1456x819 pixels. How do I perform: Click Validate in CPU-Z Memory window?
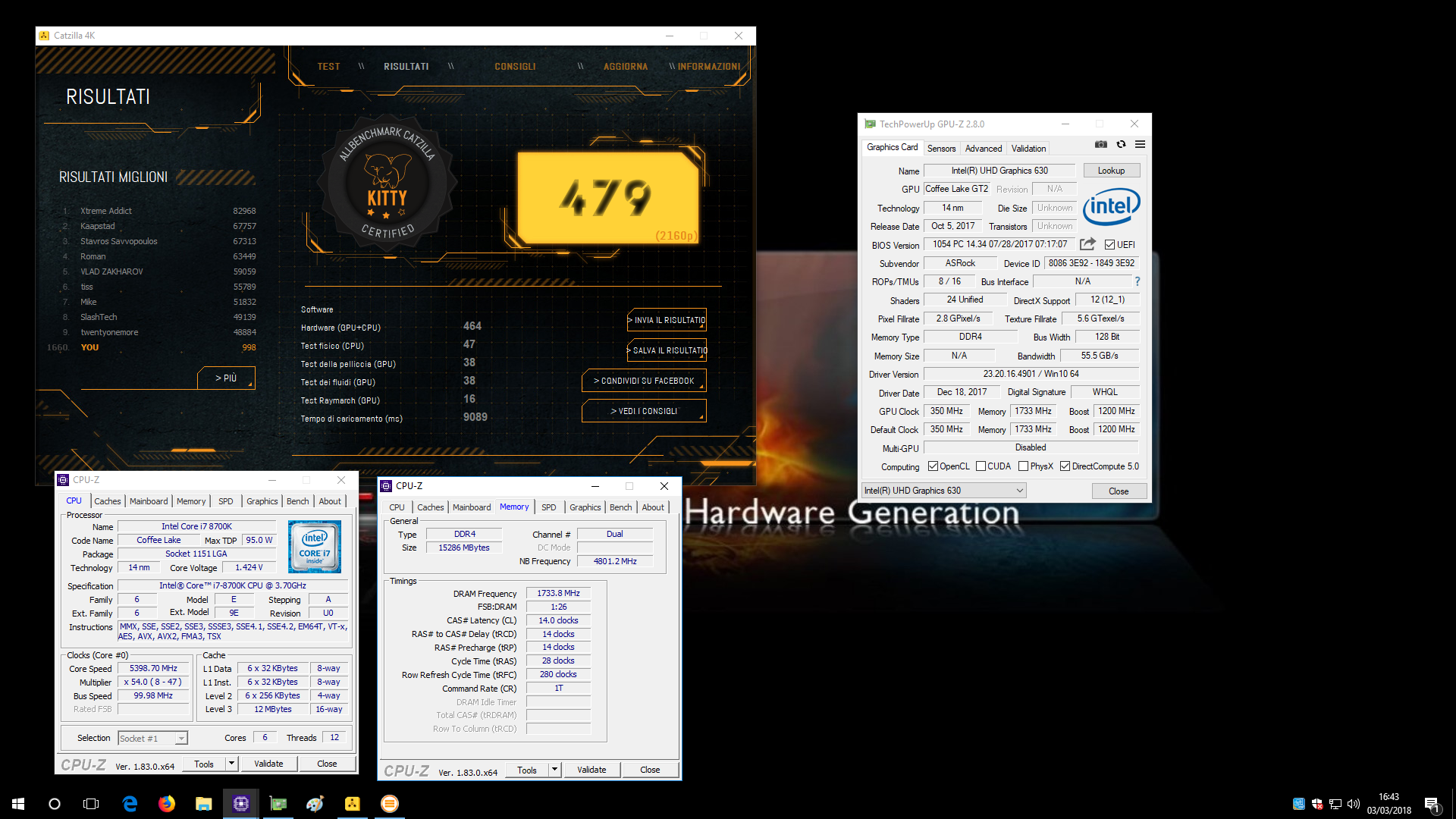click(591, 770)
